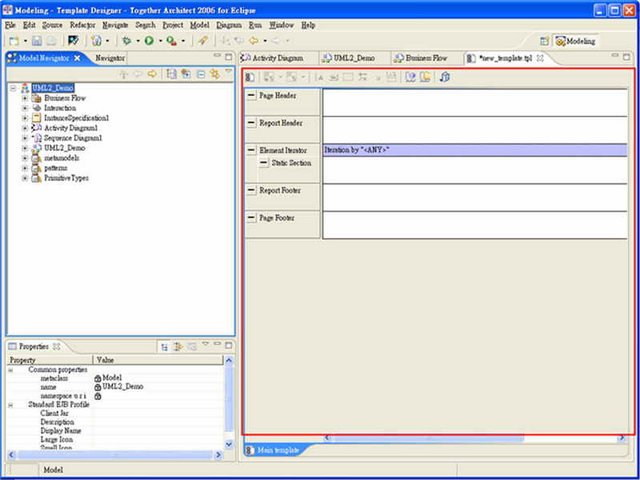This screenshot has width=640, height=480.
Task: Collapse the Element Iterator section
Action: pyautogui.click(x=252, y=151)
